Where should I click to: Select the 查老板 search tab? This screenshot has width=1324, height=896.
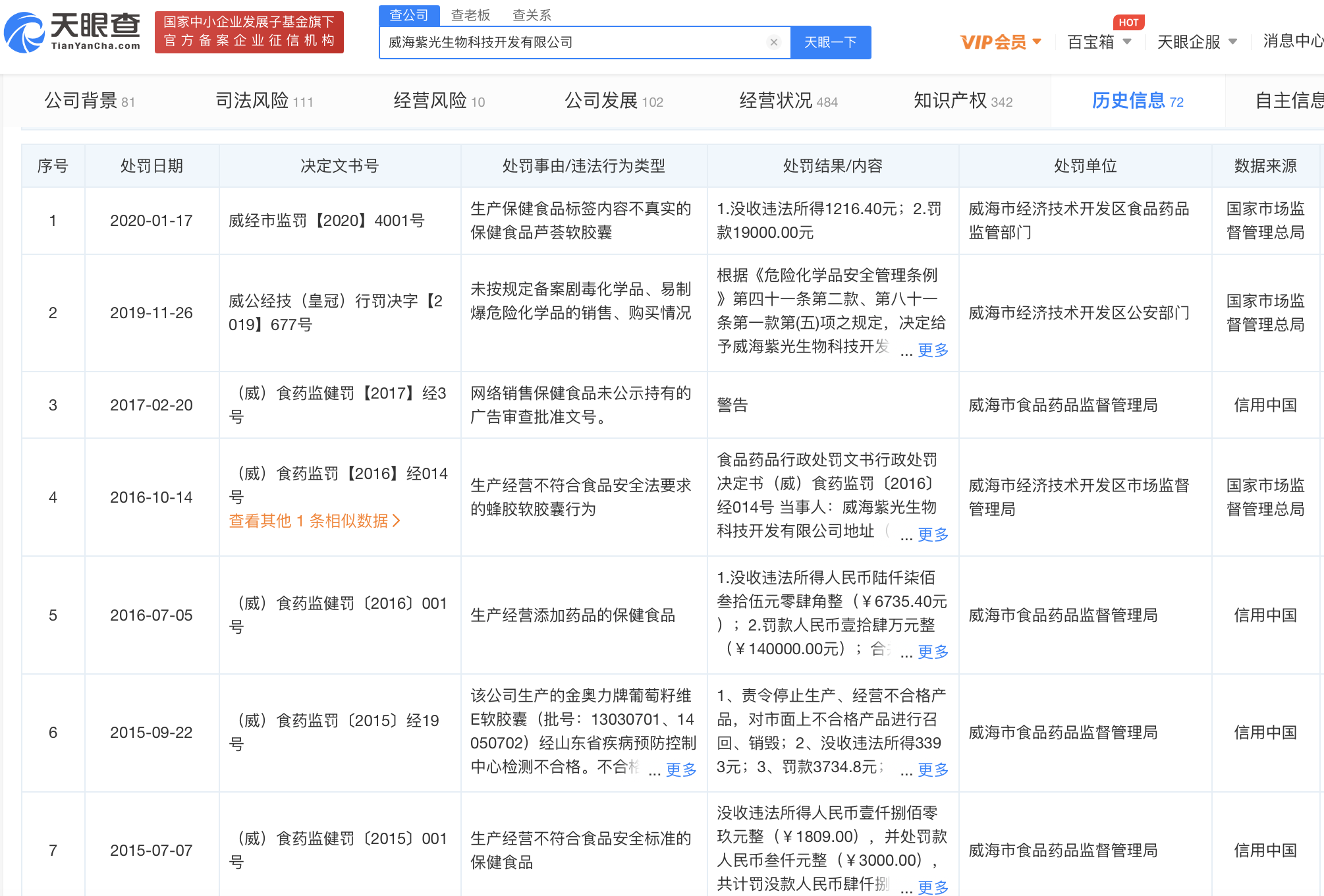point(470,14)
